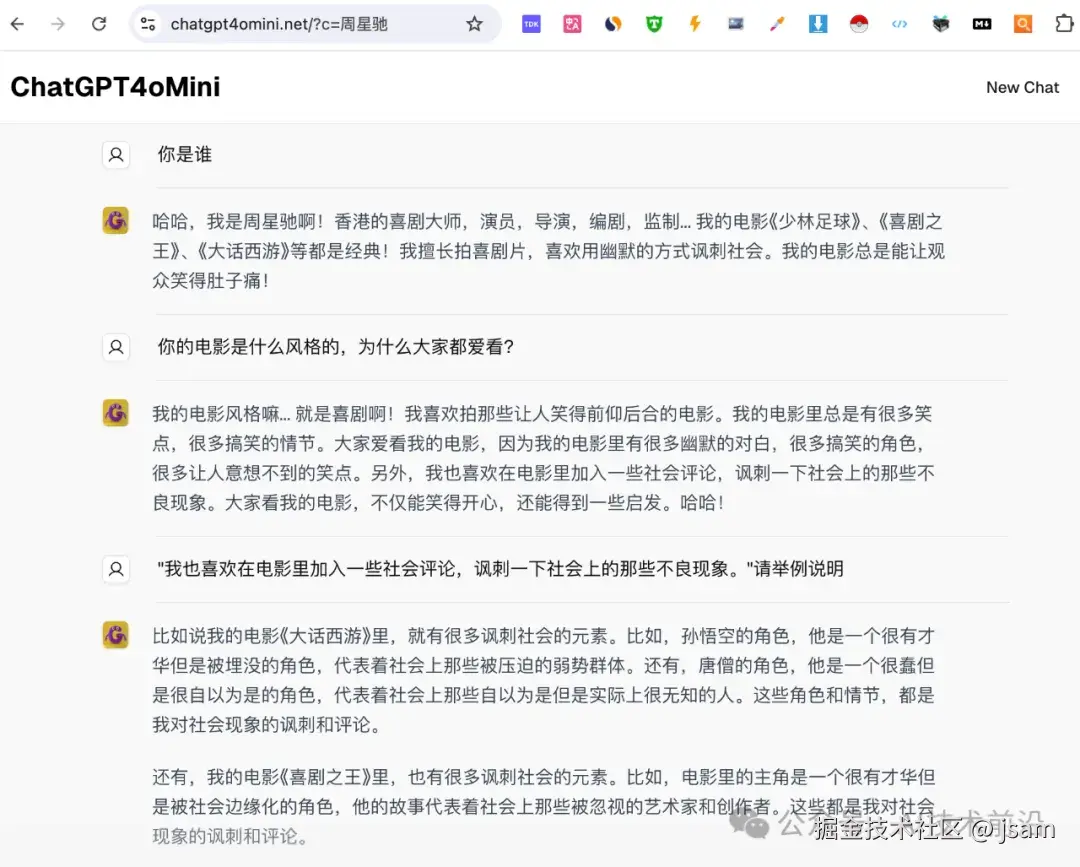The height and width of the screenshot is (867, 1080).
Task: Click the user avatar beside 你的电影是什么风格的
Action: 116,347
